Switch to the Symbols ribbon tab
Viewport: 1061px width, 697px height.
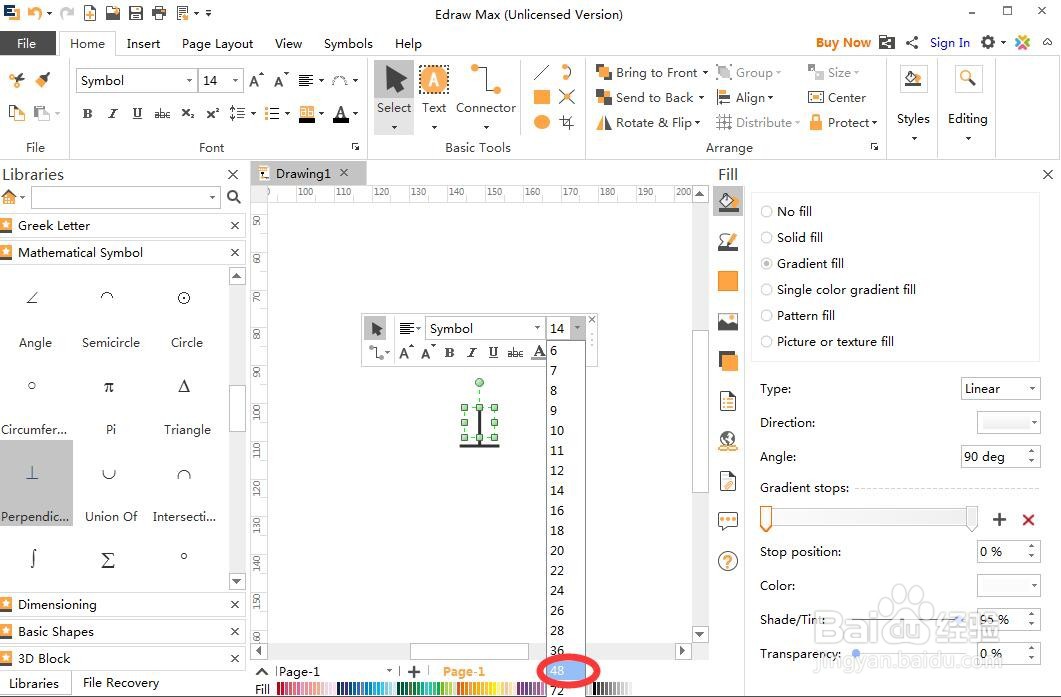click(x=348, y=43)
